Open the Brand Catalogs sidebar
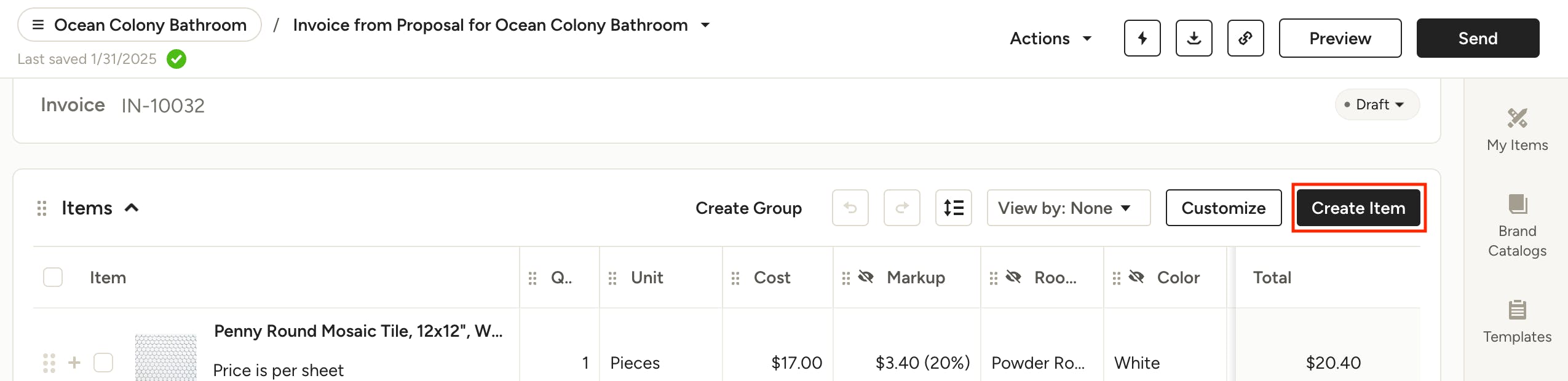Image resolution: width=1568 pixels, height=381 pixels. (1517, 226)
